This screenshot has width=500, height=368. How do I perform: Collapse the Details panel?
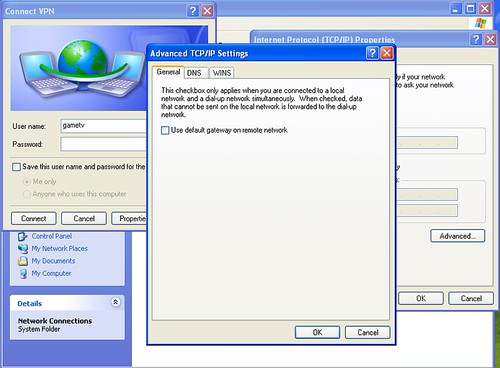[115, 302]
